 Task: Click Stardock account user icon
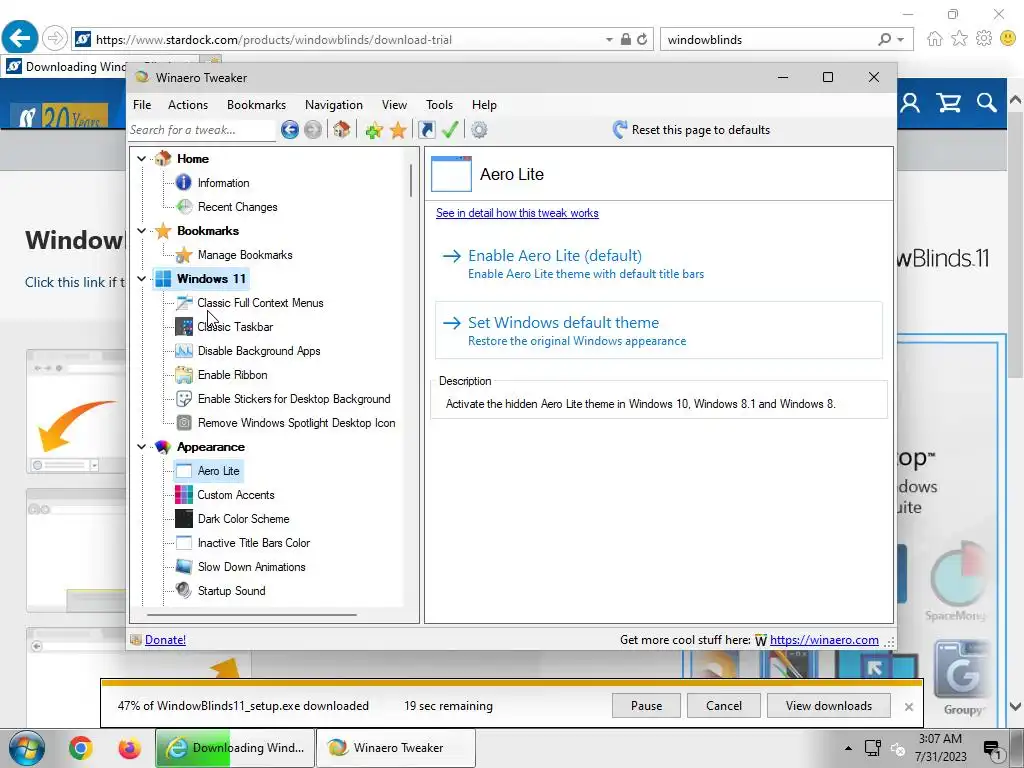910,103
